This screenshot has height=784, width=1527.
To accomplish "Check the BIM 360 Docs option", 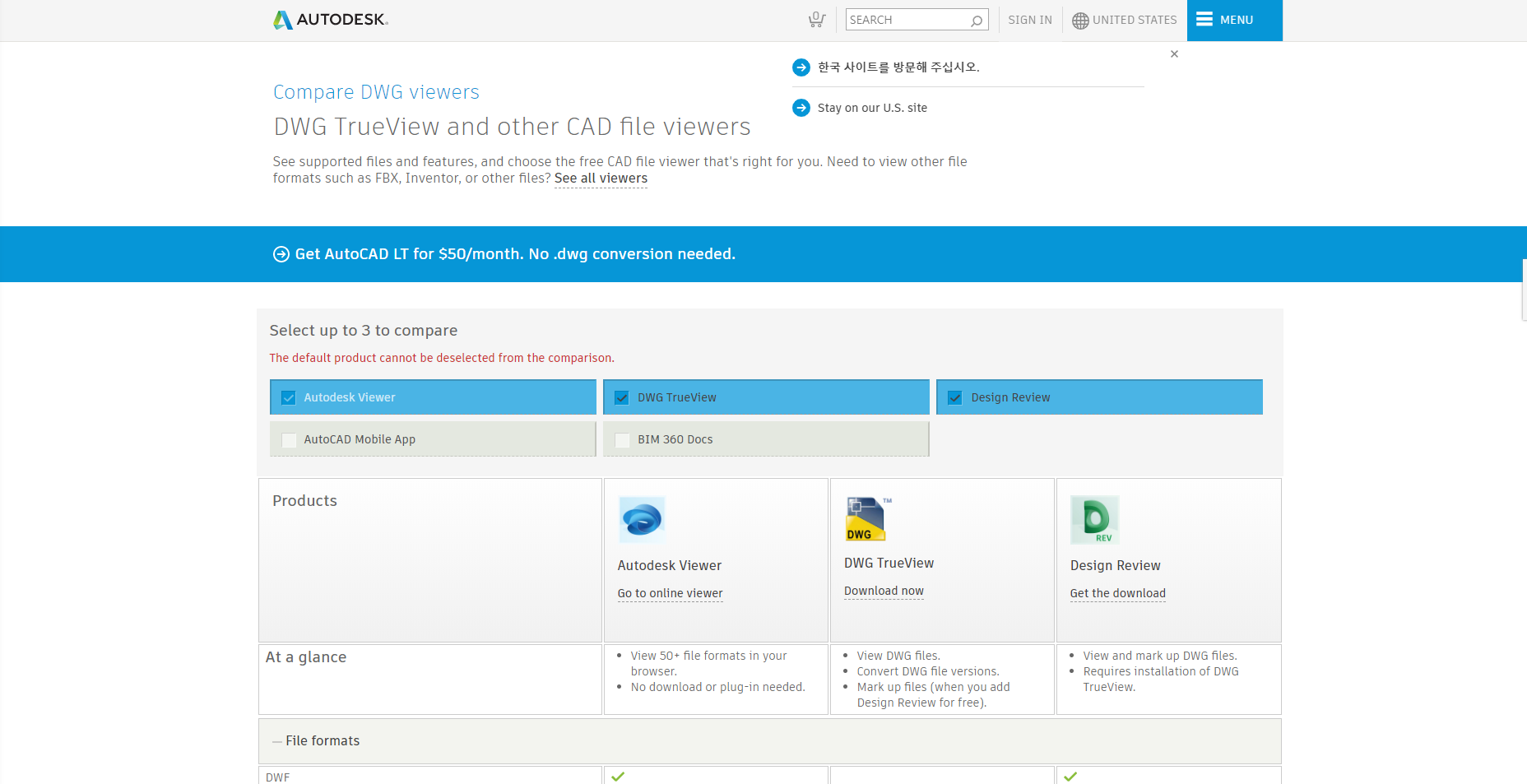I will coord(622,440).
